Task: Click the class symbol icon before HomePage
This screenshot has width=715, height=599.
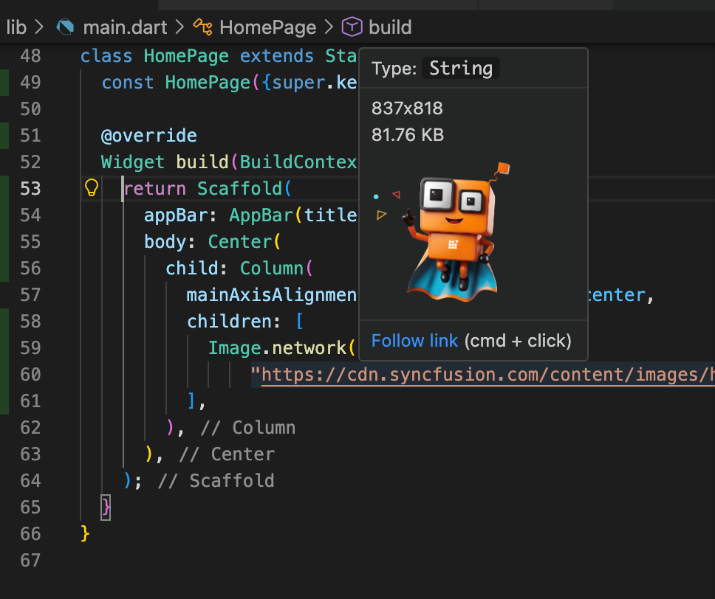Action: pyautogui.click(x=202, y=27)
